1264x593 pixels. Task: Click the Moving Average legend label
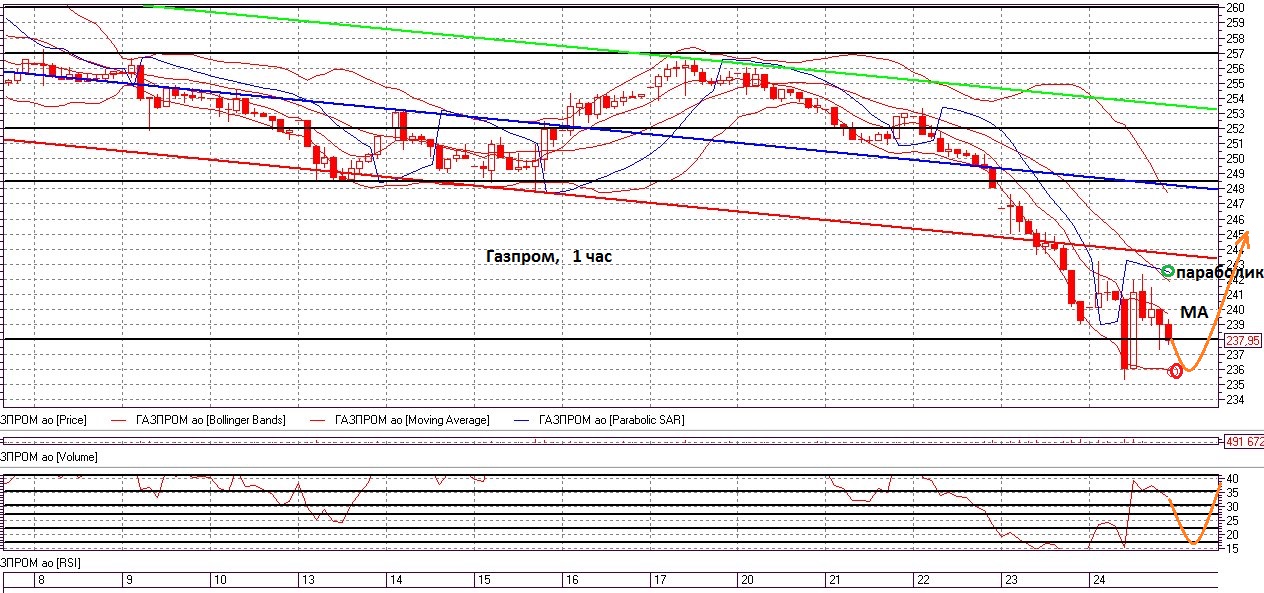coord(412,420)
